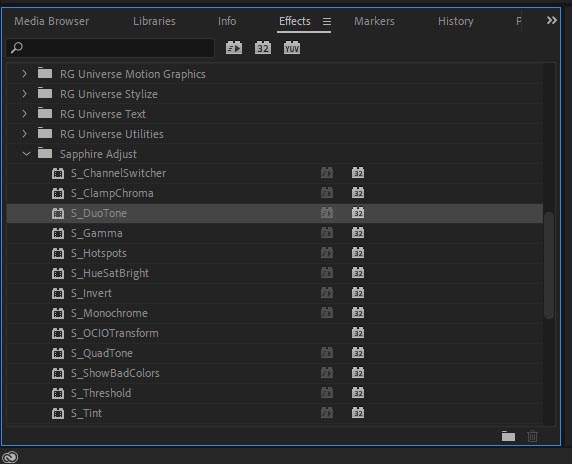Toggle YUV Effects filter button
The width and height of the screenshot is (572, 464).
click(292, 48)
